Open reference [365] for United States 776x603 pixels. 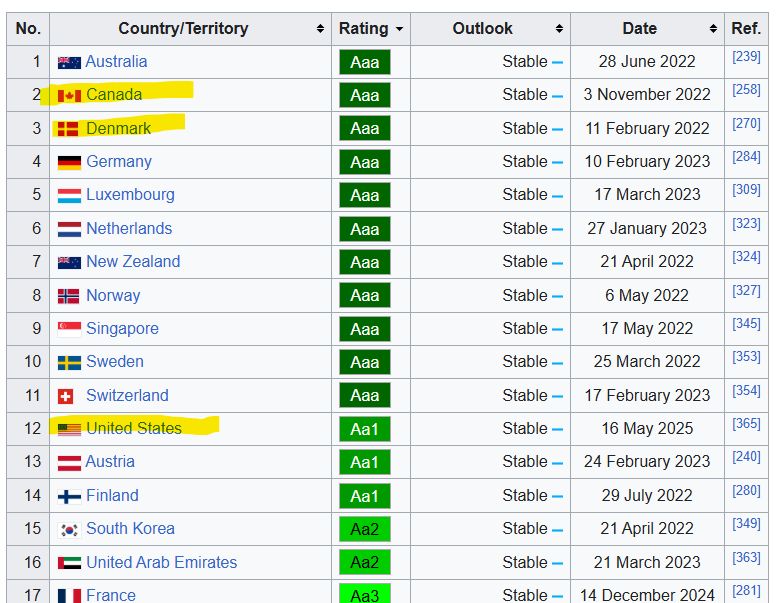pos(746,423)
